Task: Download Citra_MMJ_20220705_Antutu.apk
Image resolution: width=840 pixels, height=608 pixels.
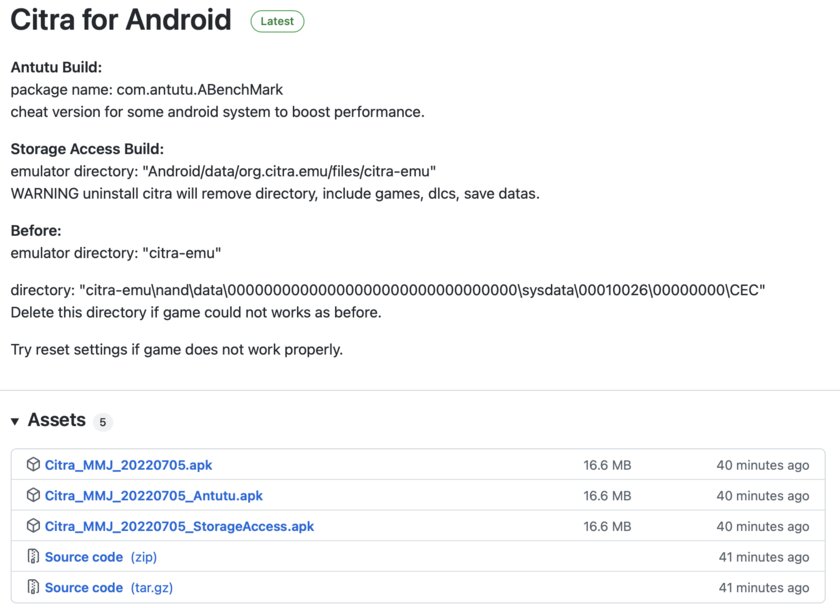Action: (153, 496)
